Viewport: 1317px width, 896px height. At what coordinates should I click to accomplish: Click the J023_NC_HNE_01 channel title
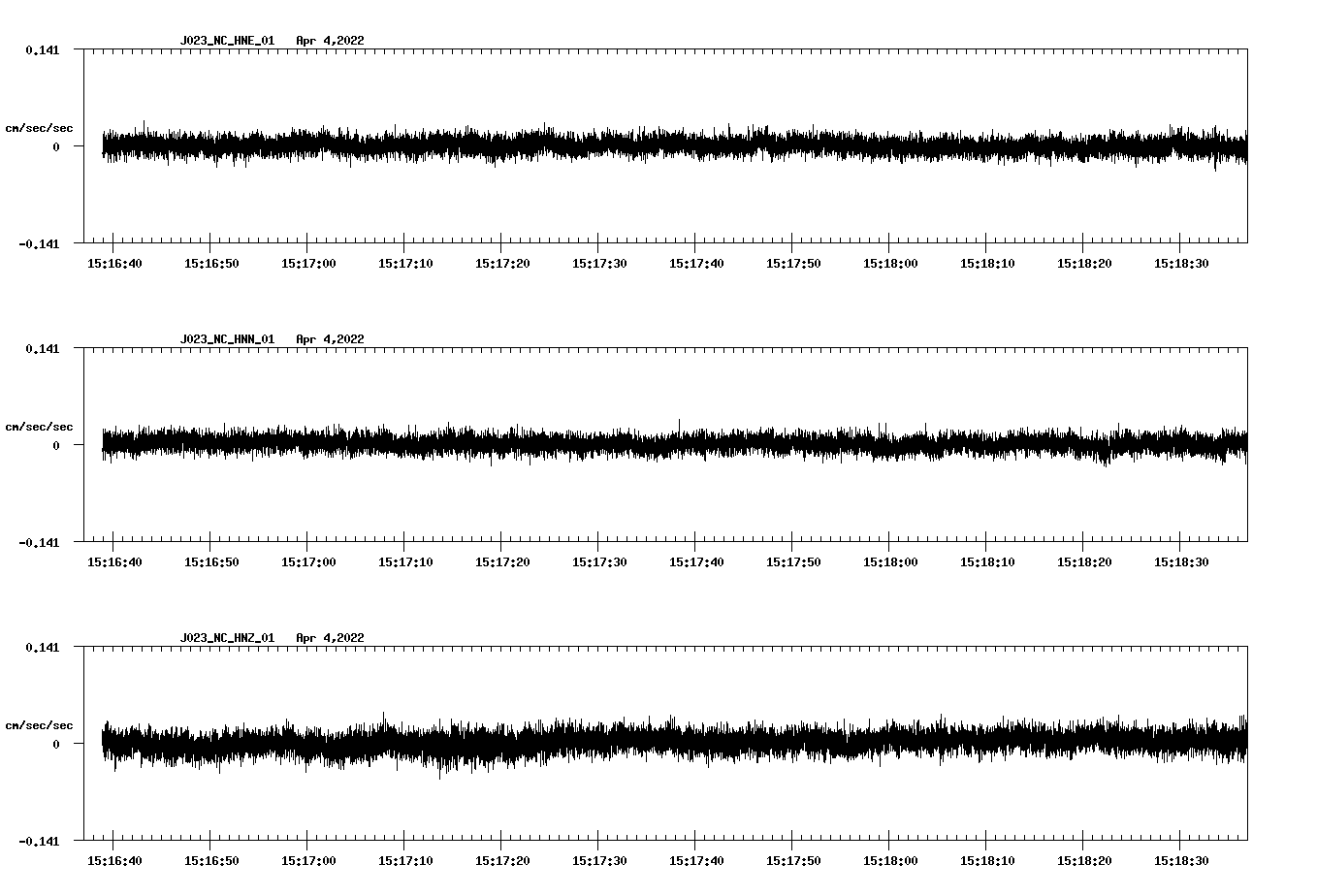pyautogui.click(x=227, y=41)
